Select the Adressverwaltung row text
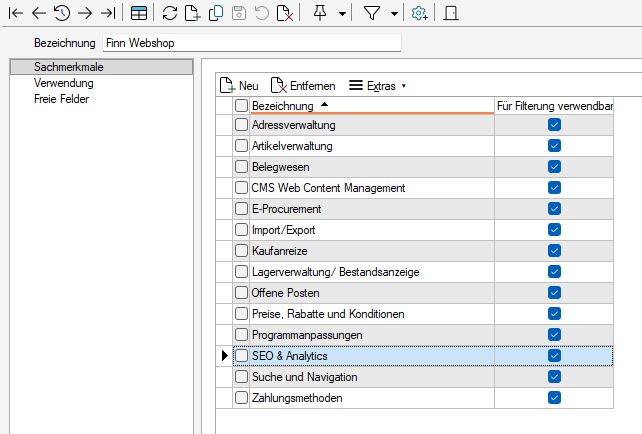Screen dimensions: 642x434 click(x=294, y=125)
